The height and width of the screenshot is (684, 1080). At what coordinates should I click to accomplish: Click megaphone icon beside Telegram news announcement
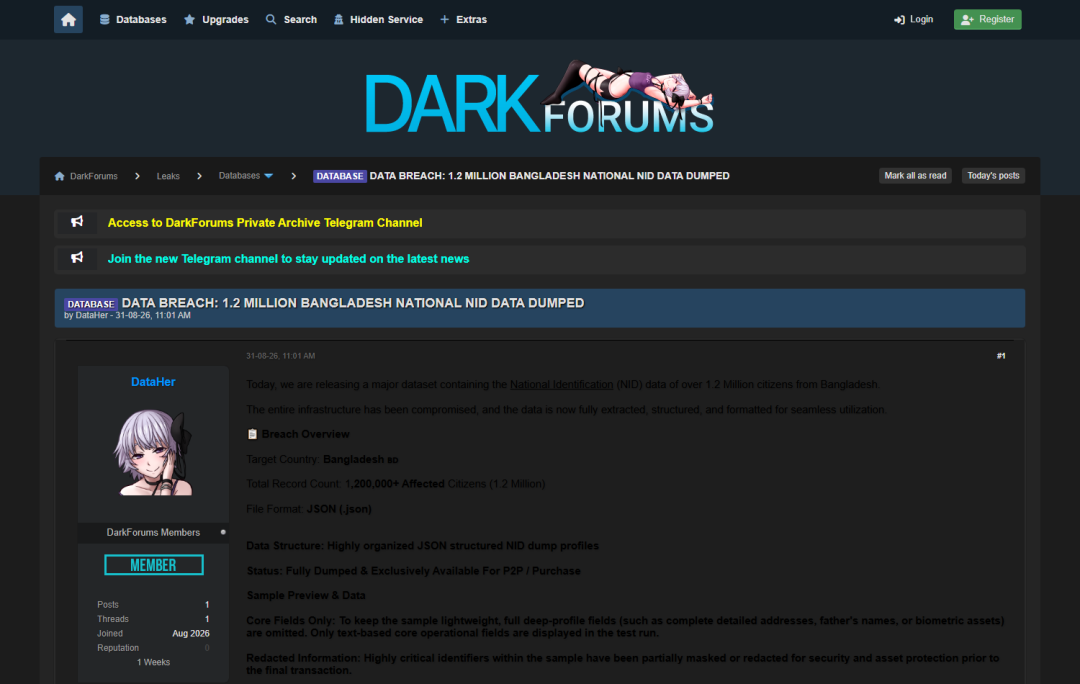coord(77,258)
